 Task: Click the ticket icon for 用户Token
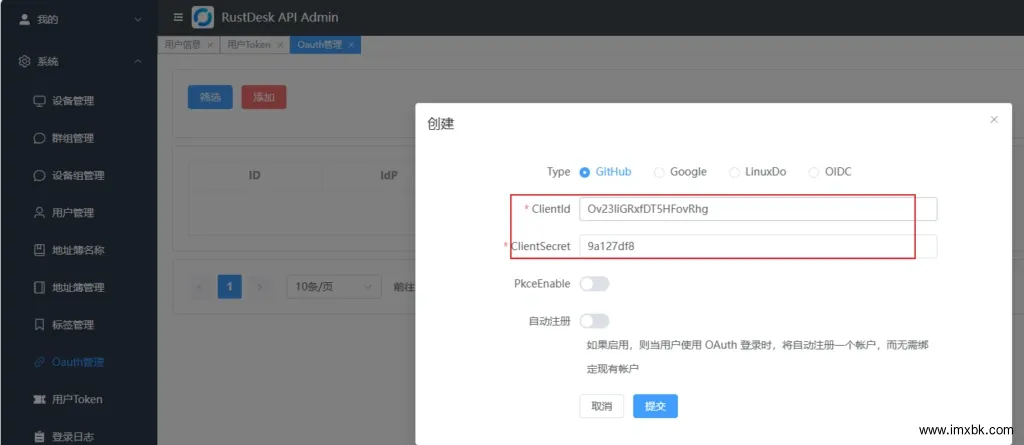click(x=39, y=399)
